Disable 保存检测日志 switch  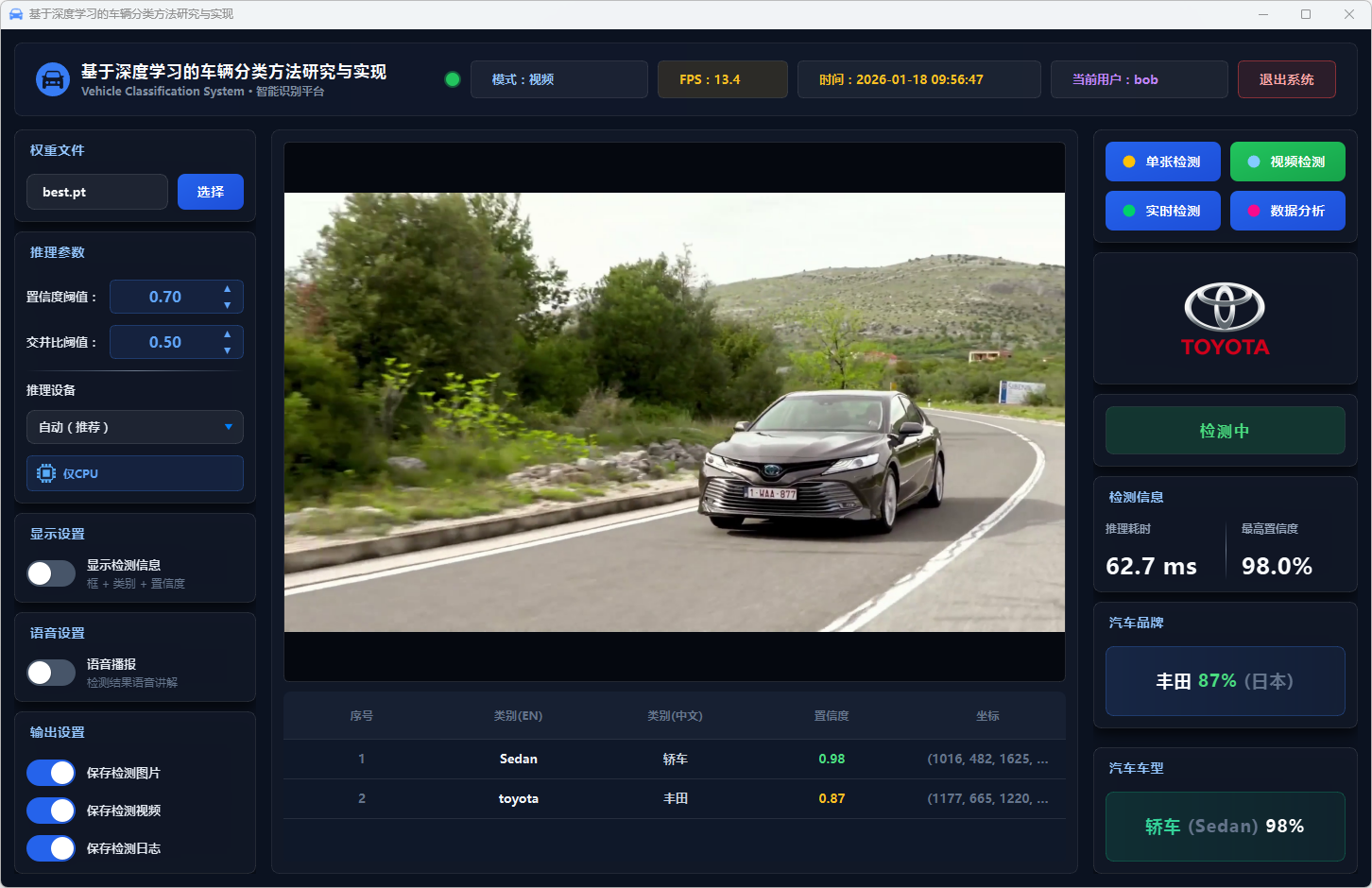[x=51, y=848]
